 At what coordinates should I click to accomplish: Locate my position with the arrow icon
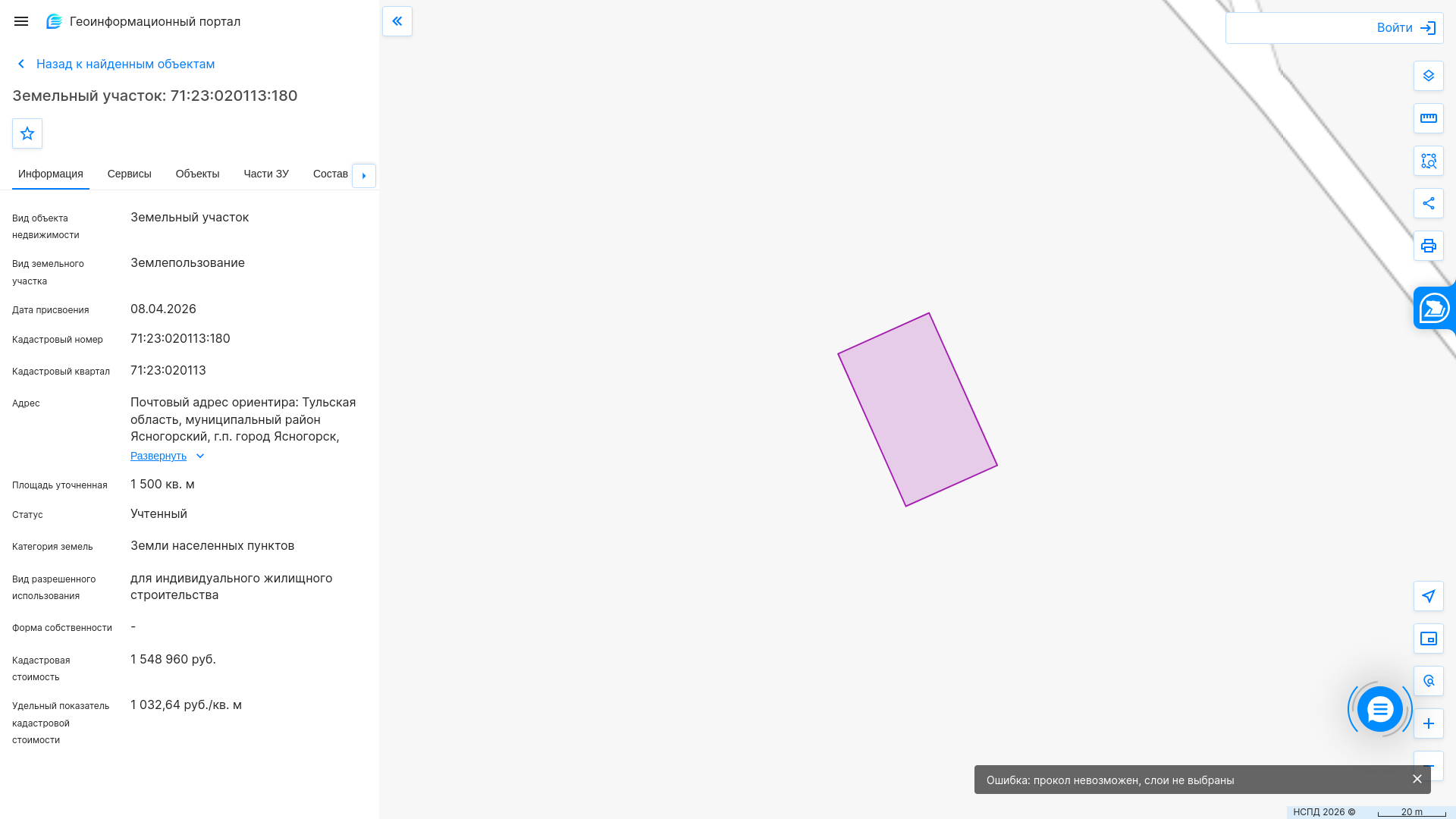1429,596
